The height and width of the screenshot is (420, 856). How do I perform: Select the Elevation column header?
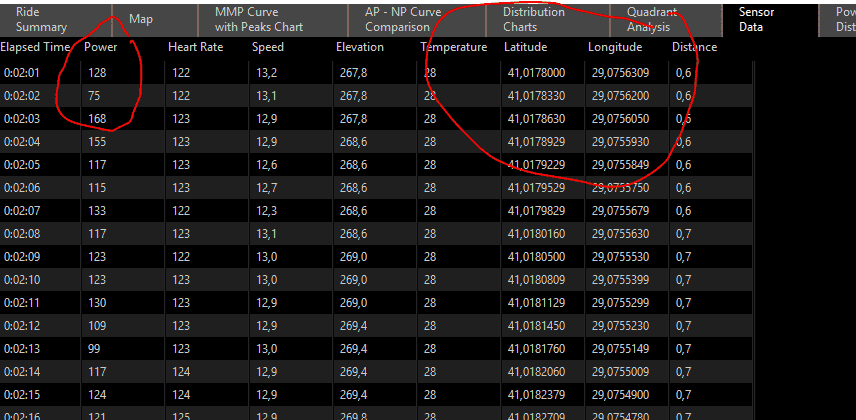[359, 48]
